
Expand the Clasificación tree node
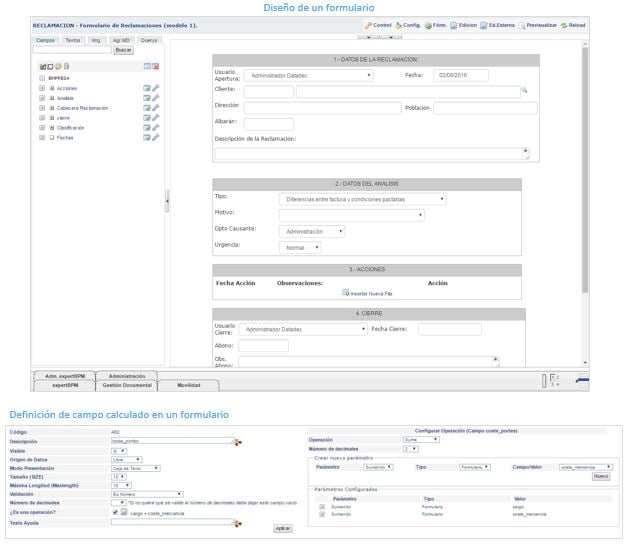pos(42,128)
